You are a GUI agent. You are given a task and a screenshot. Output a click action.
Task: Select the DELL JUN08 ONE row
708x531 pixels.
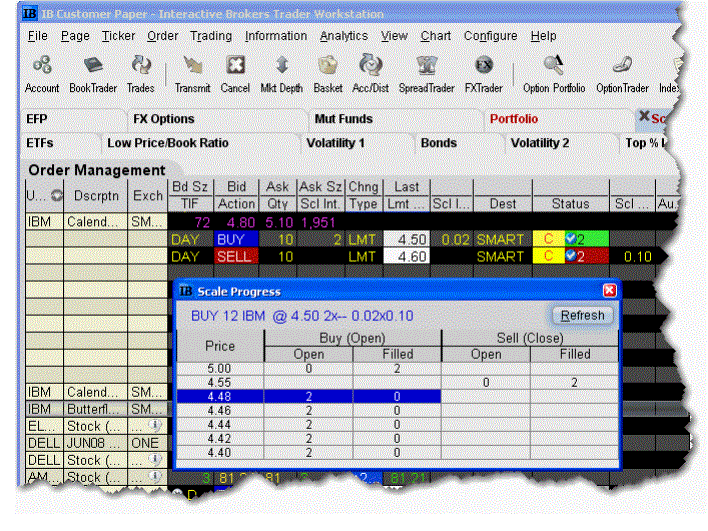click(x=96, y=443)
